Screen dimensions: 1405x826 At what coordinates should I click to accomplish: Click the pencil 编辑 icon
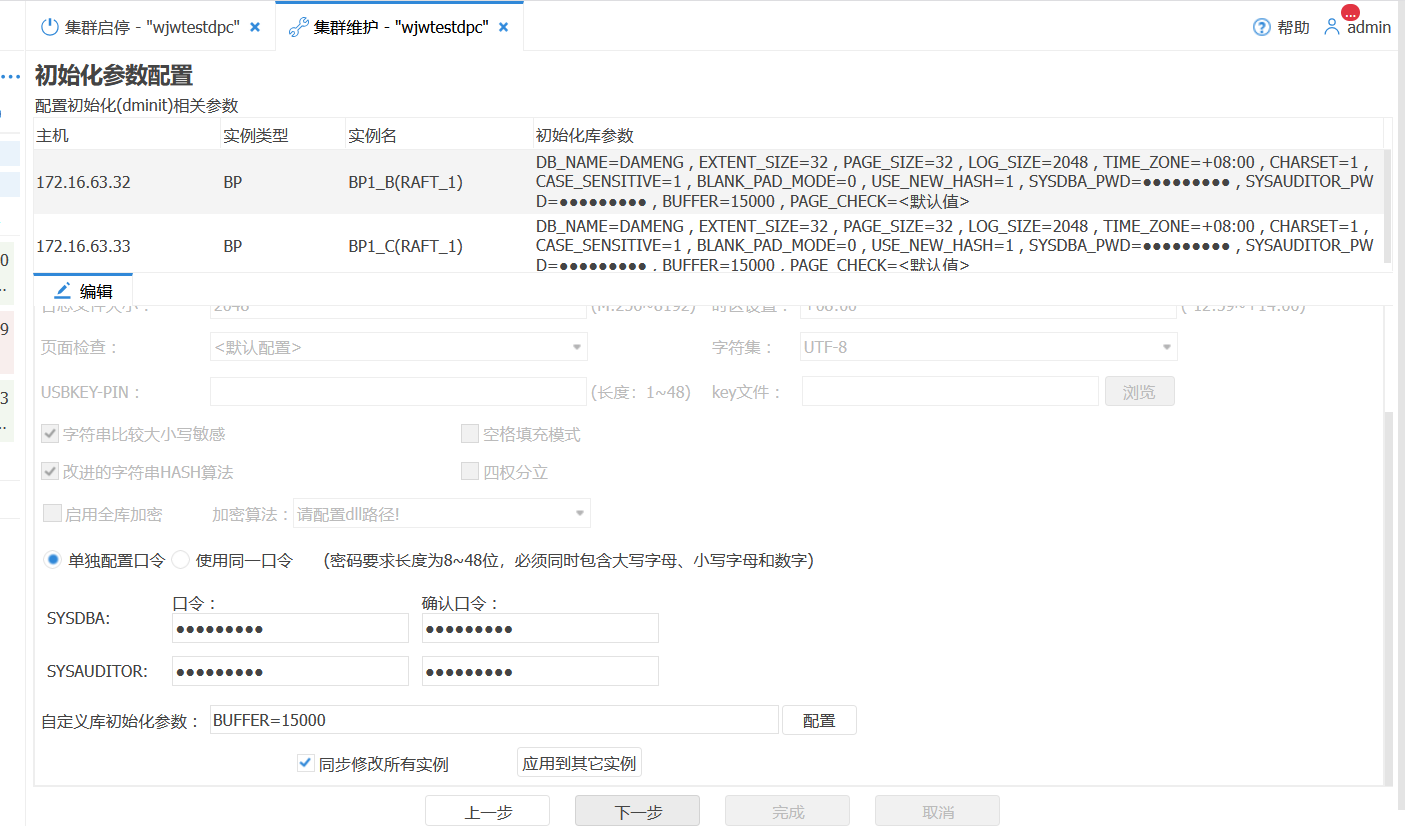tap(62, 291)
